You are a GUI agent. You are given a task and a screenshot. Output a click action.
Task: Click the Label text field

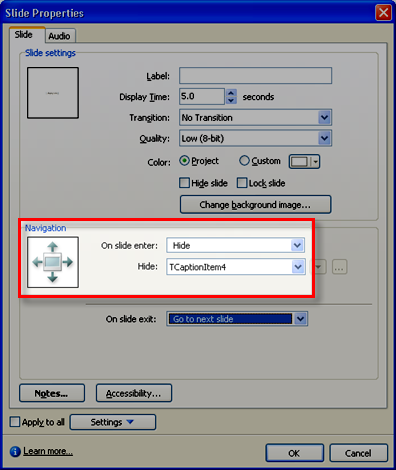(255, 76)
